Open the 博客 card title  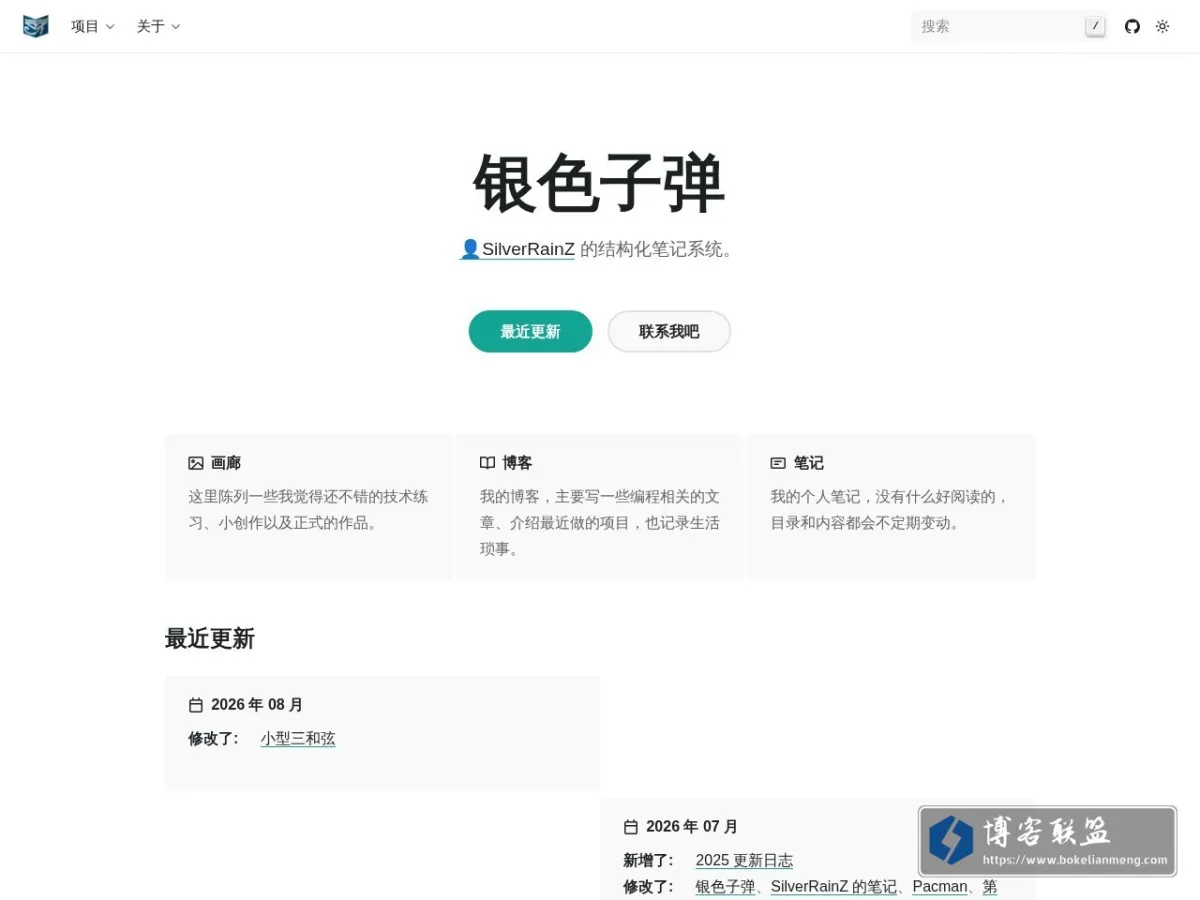[x=517, y=463]
